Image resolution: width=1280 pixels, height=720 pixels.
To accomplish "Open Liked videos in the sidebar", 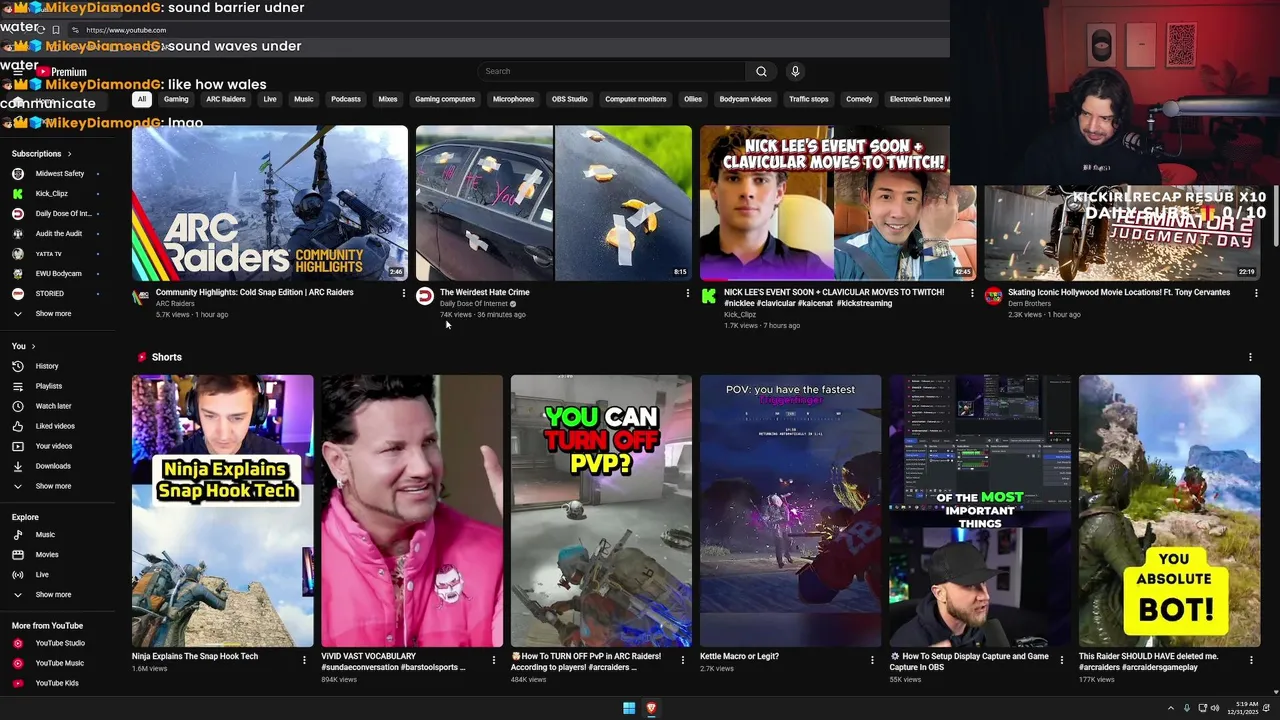I will [55, 426].
